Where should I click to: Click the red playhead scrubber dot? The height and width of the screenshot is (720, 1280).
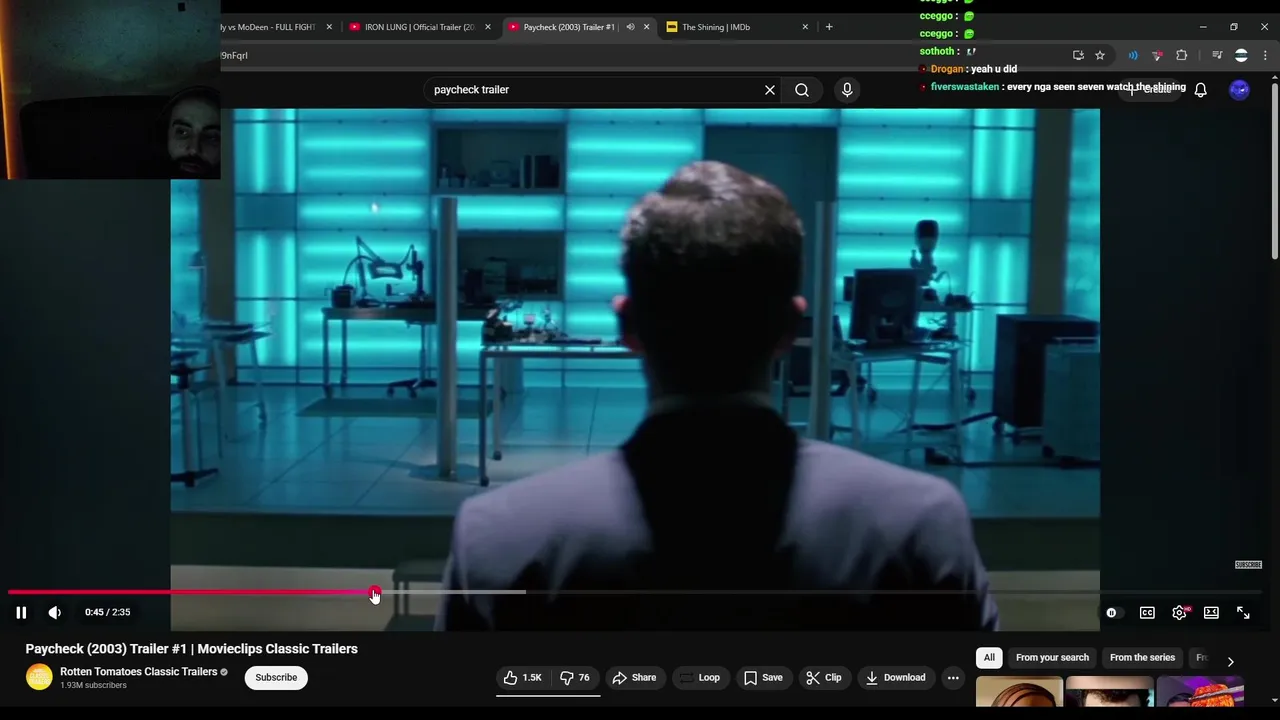click(374, 592)
